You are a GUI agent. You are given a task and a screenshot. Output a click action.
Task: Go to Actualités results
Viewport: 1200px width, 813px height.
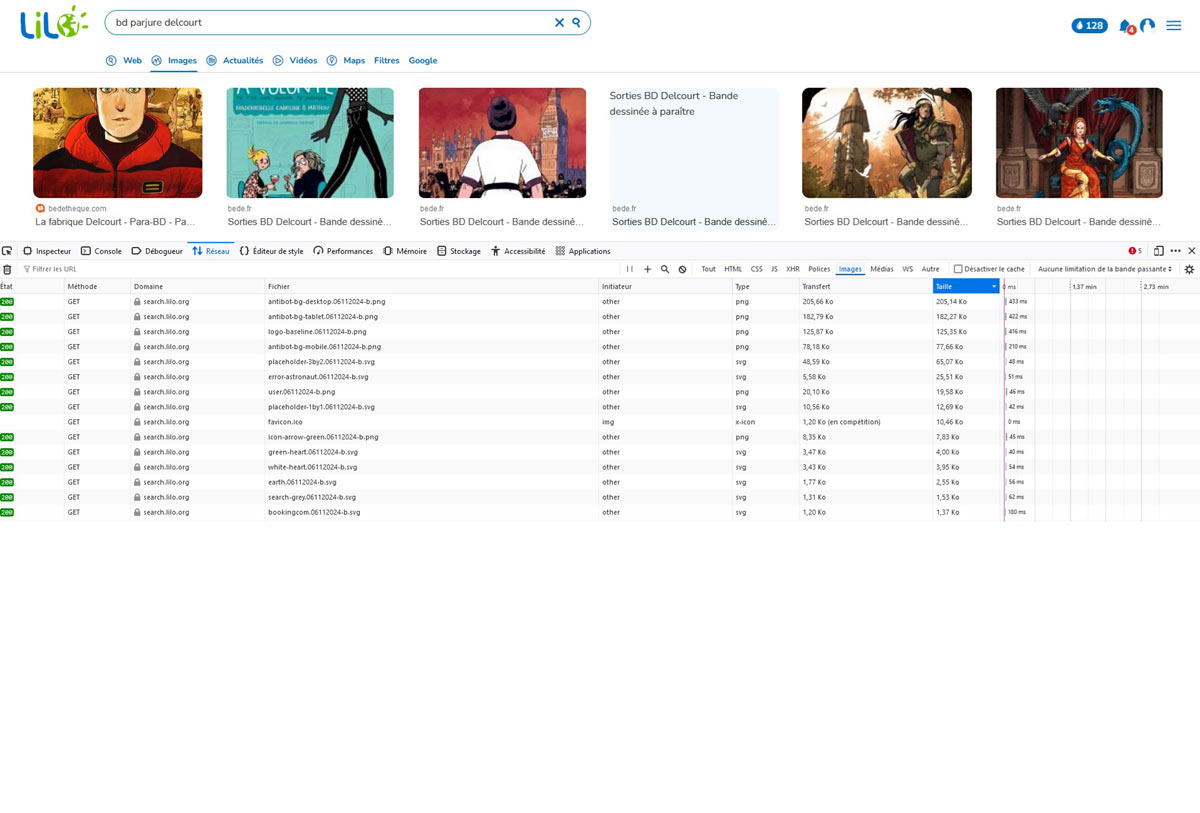235,61
